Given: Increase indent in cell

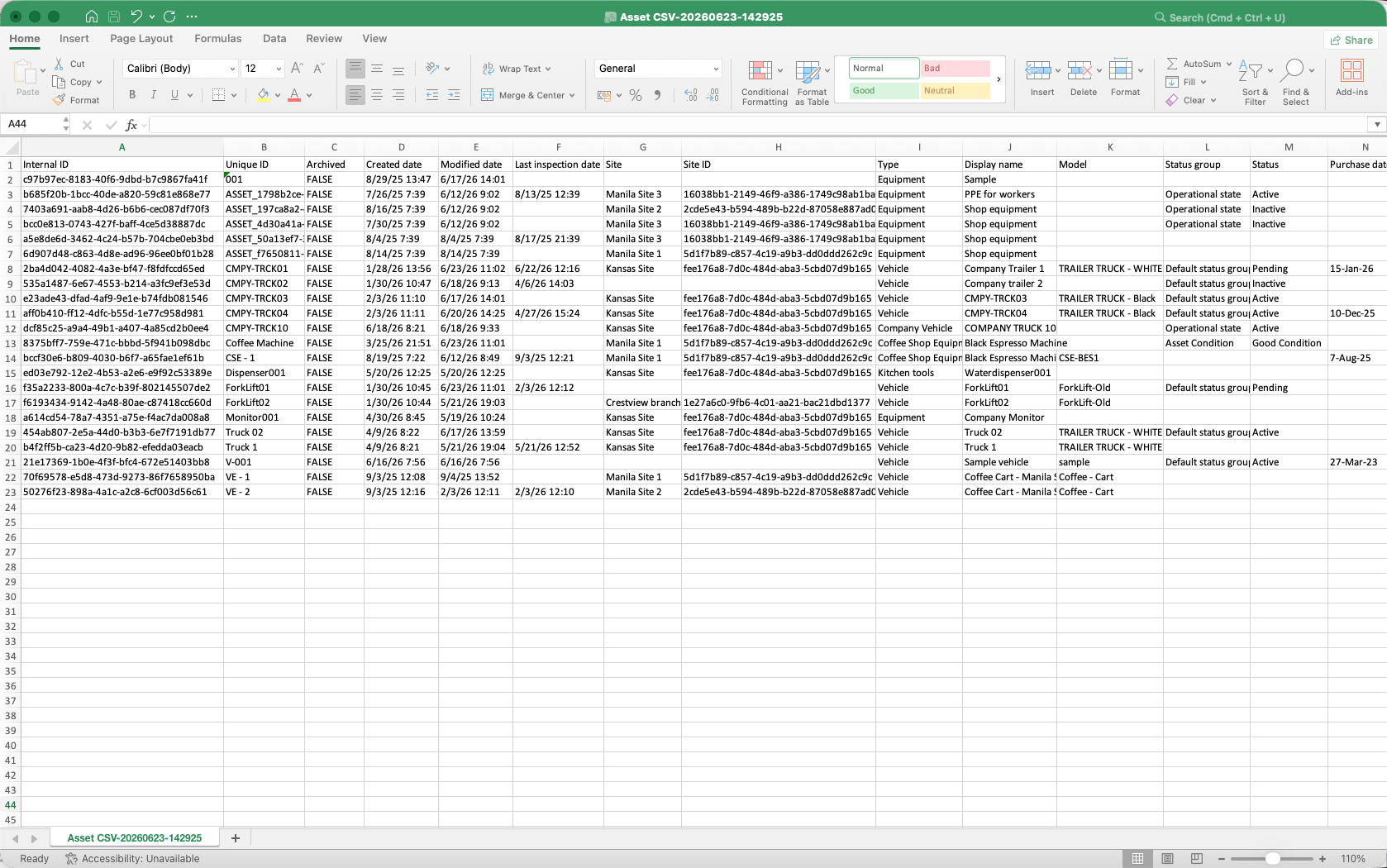Looking at the screenshot, I should [x=453, y=95].
